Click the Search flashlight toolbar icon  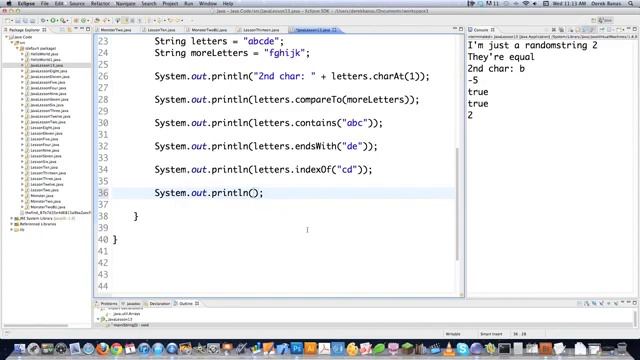click(x=106, y=20)
